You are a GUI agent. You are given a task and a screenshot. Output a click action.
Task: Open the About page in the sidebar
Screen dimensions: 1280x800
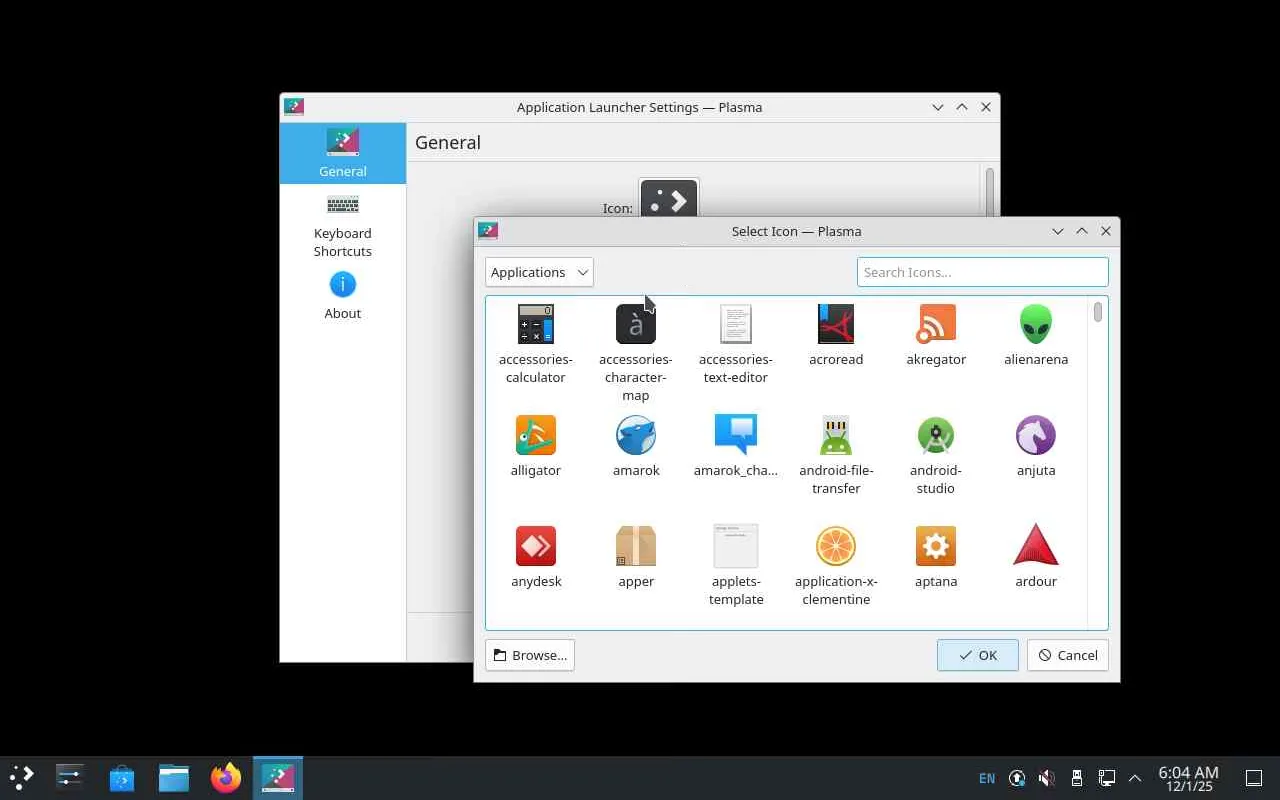(343, 296)
